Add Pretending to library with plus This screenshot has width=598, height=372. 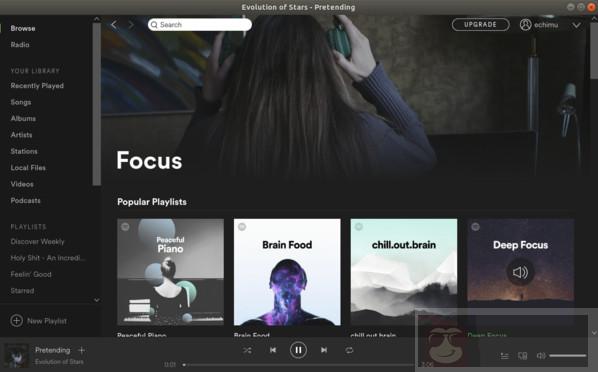click(x=81, y=350)
